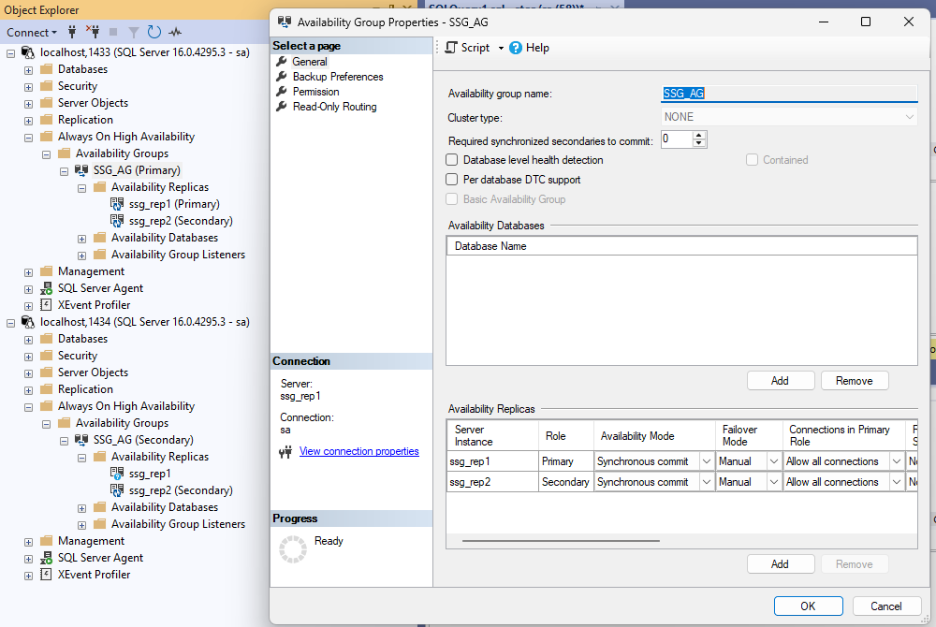Increase Required synchronized secondaries spinner up arrow

698,136
